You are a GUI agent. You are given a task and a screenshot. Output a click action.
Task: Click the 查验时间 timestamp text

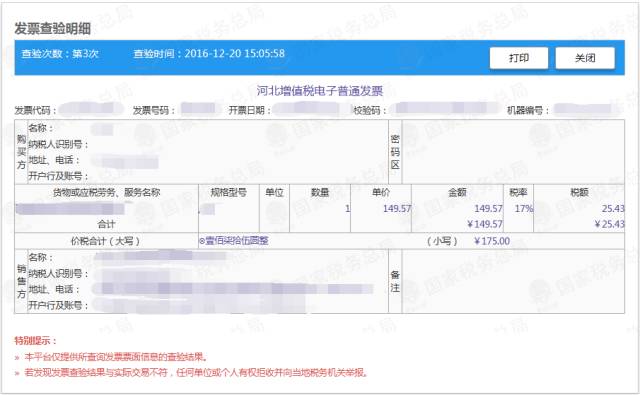(x=209, y=53)
